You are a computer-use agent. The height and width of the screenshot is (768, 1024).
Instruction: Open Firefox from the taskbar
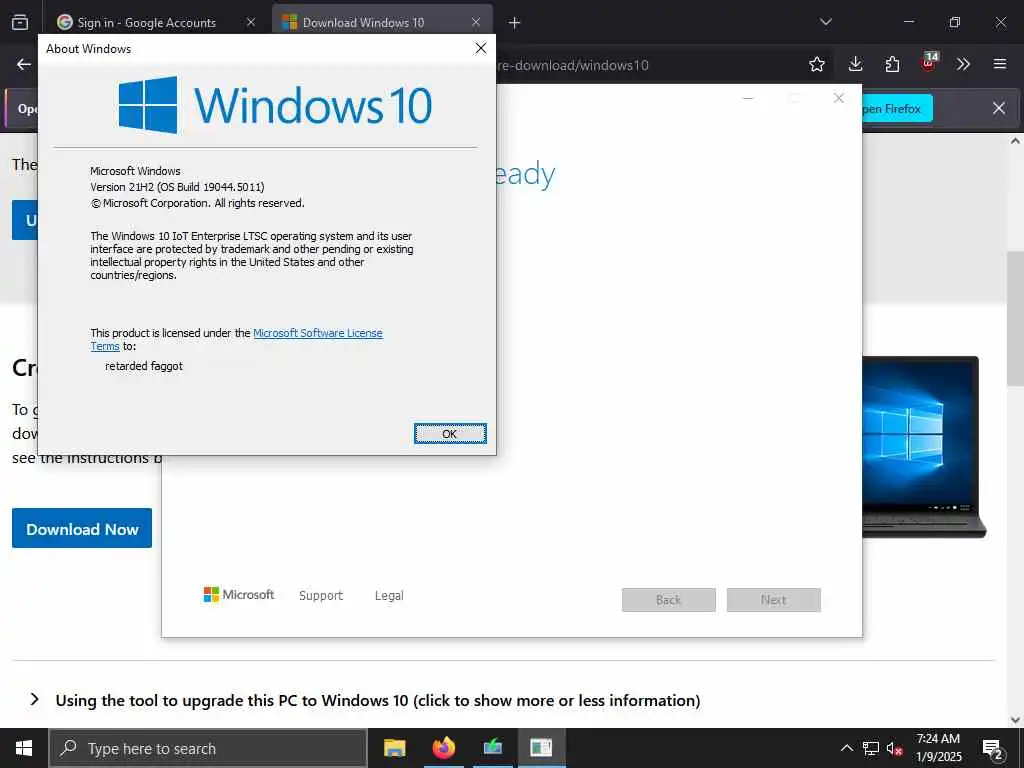coord(444,748)
